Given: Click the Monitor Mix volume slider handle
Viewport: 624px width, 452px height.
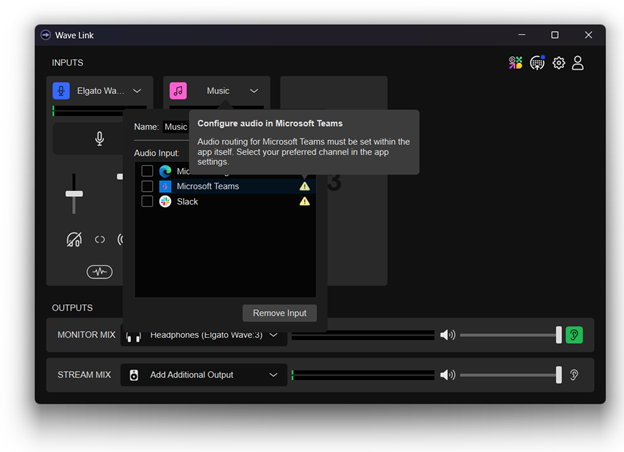Looking at the screenshot, I should tap(559, 335).
